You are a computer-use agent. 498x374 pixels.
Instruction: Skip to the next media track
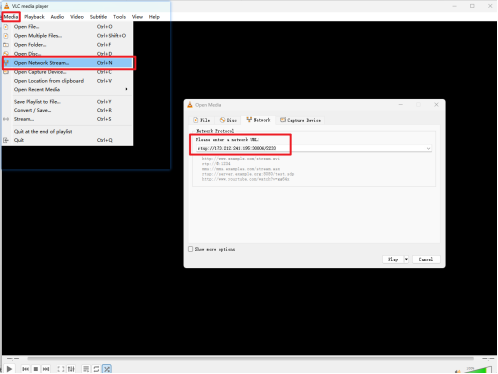(46, 369)
